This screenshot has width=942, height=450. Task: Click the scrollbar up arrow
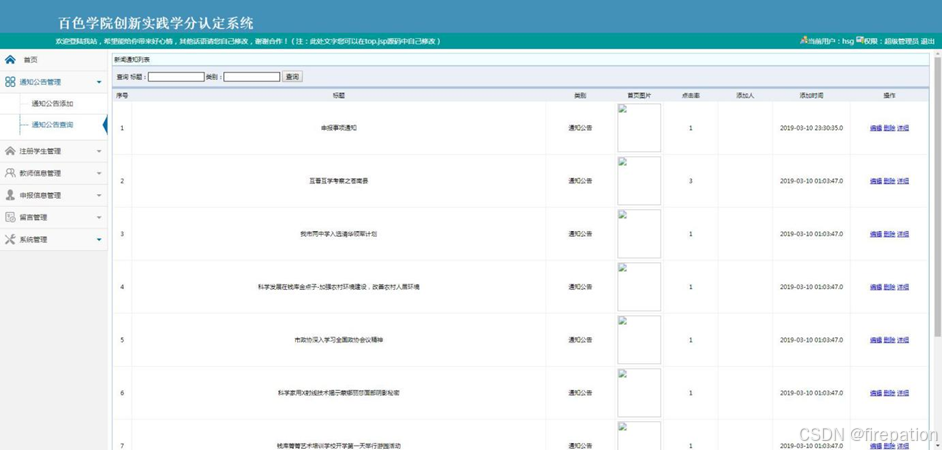(x=937, y=54)
